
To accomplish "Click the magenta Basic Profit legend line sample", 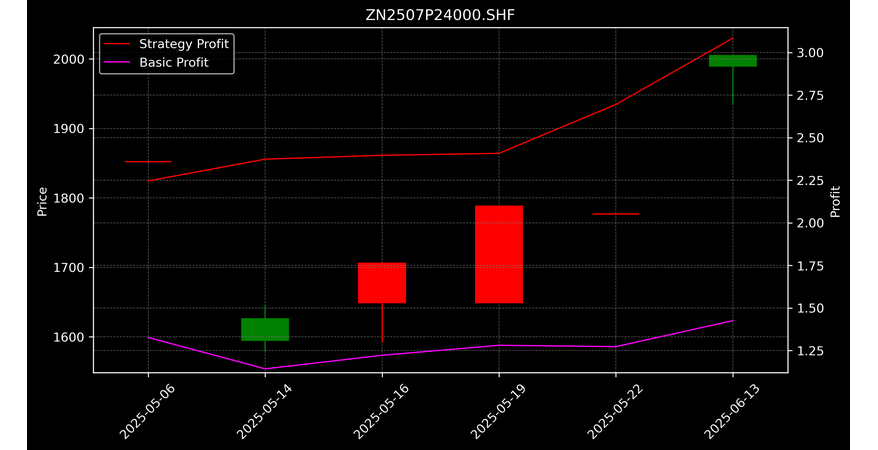I will pyautogui.click(x=117, y=63).
